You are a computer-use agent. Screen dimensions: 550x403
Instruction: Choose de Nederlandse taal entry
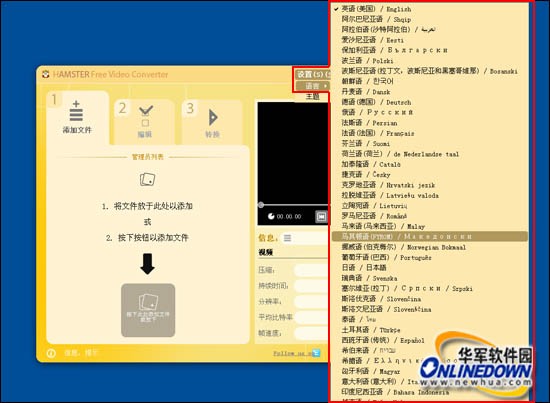tap(430, 154)
